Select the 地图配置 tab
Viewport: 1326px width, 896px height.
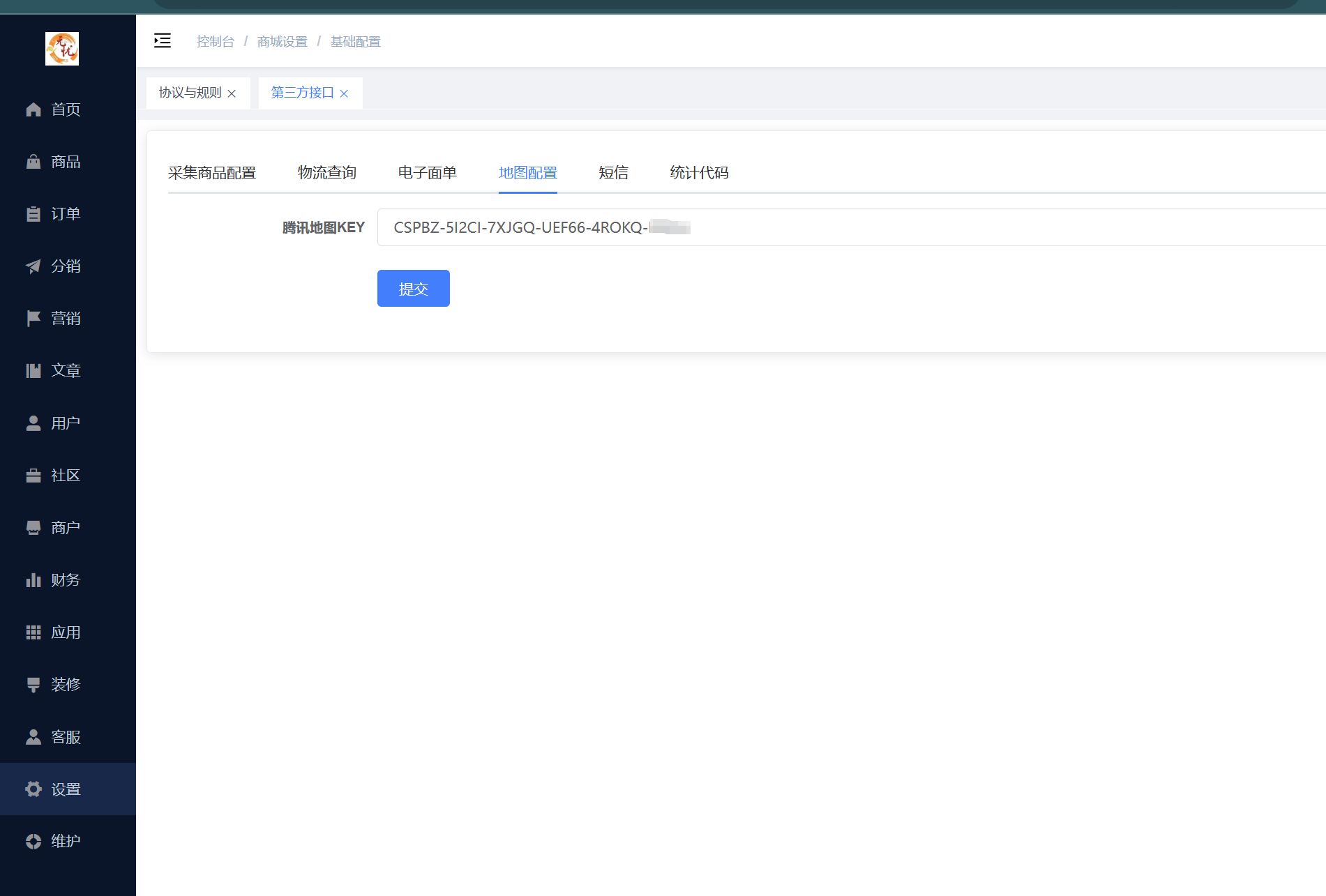528,173
